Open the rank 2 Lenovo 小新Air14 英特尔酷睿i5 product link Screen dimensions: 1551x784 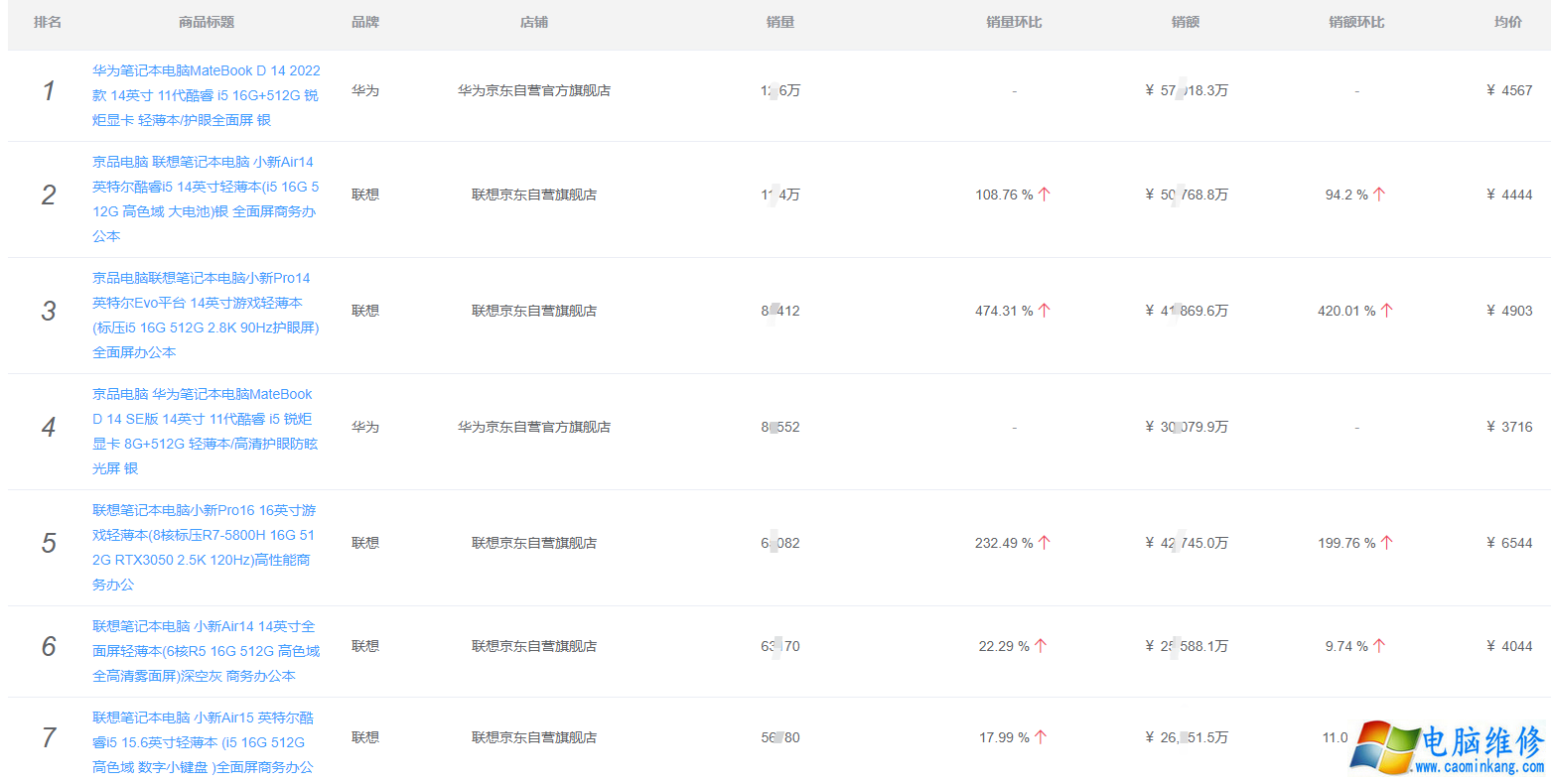pyautogui.click(x=207, y=198)
